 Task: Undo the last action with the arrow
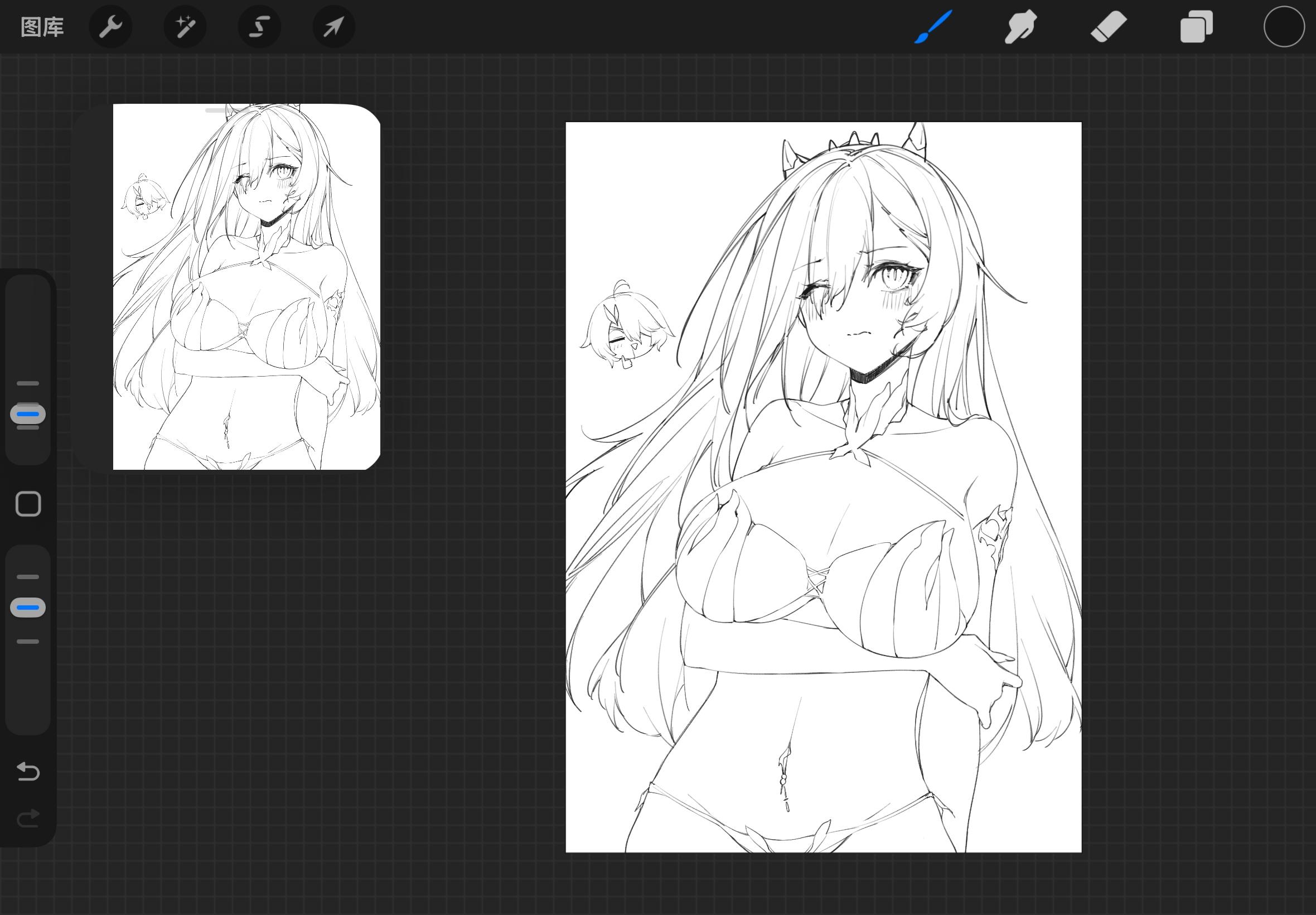(x=28, y=771)
